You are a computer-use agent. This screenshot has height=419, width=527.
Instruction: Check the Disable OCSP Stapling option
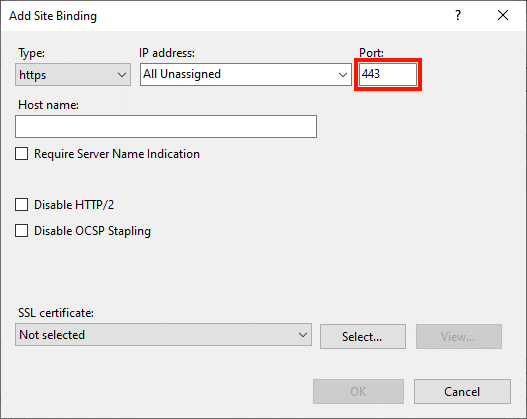pyautogui.click(x=22, y=231)
